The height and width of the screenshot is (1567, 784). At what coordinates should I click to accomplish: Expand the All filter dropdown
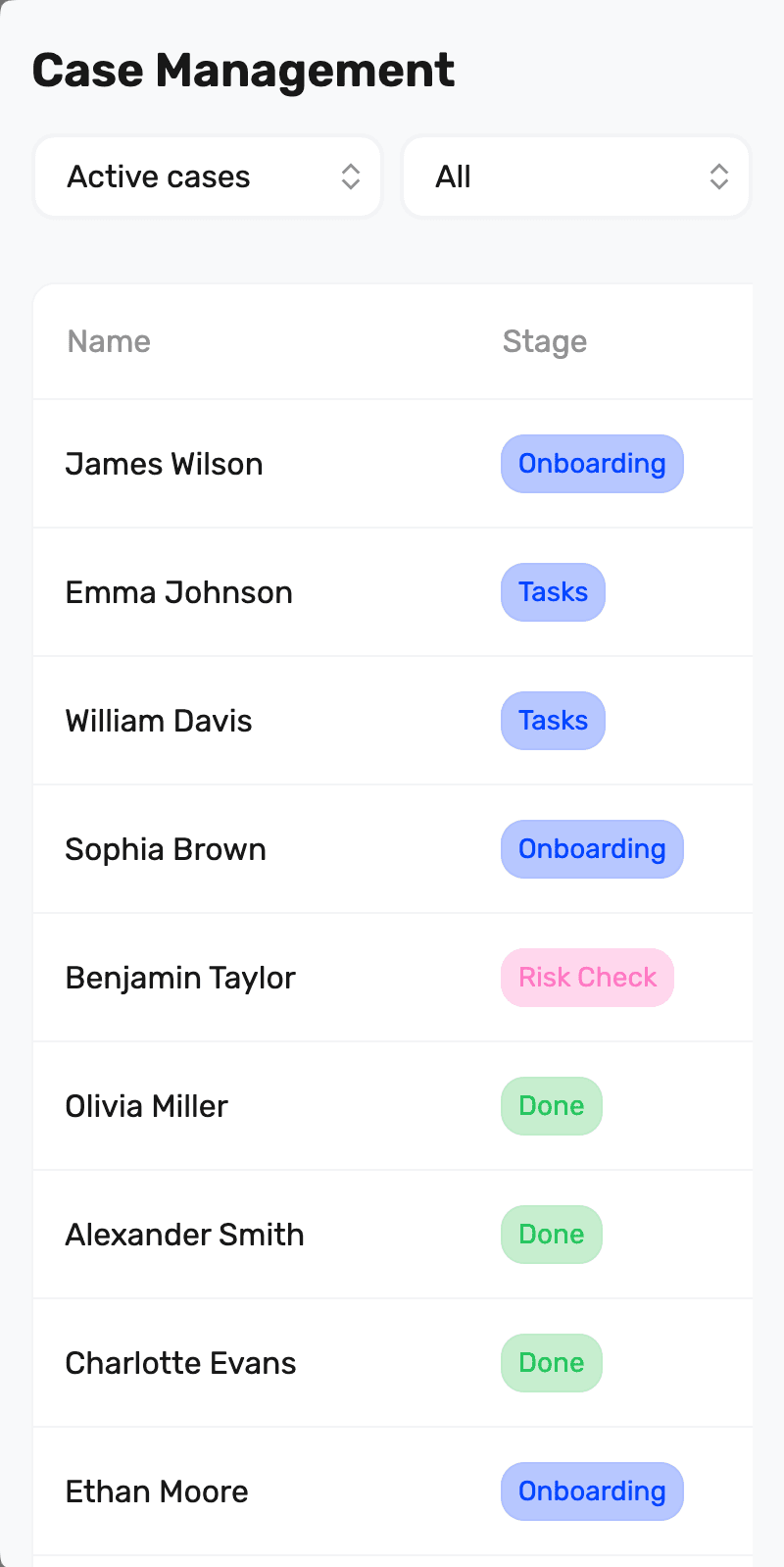pos(575,177)
